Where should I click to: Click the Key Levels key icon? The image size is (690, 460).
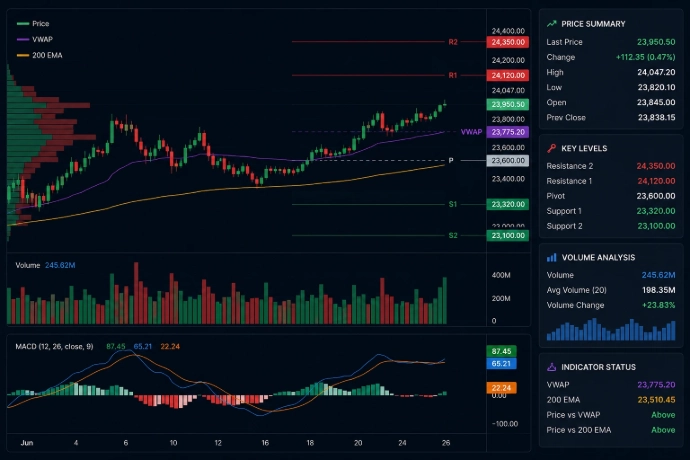point(551,148)
